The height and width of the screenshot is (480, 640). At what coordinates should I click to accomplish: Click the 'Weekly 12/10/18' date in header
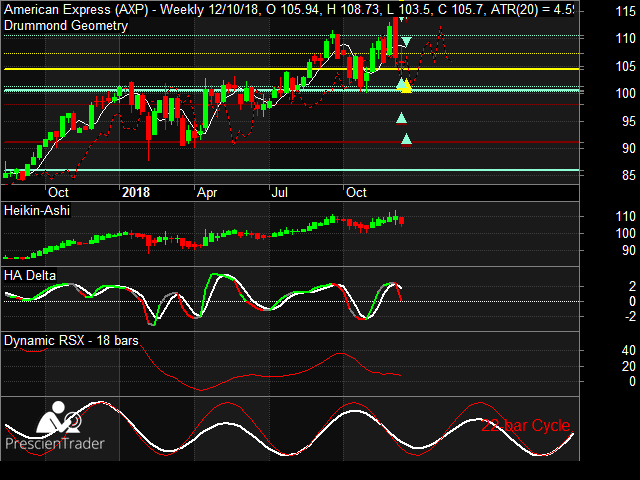[x=210, y=9]
